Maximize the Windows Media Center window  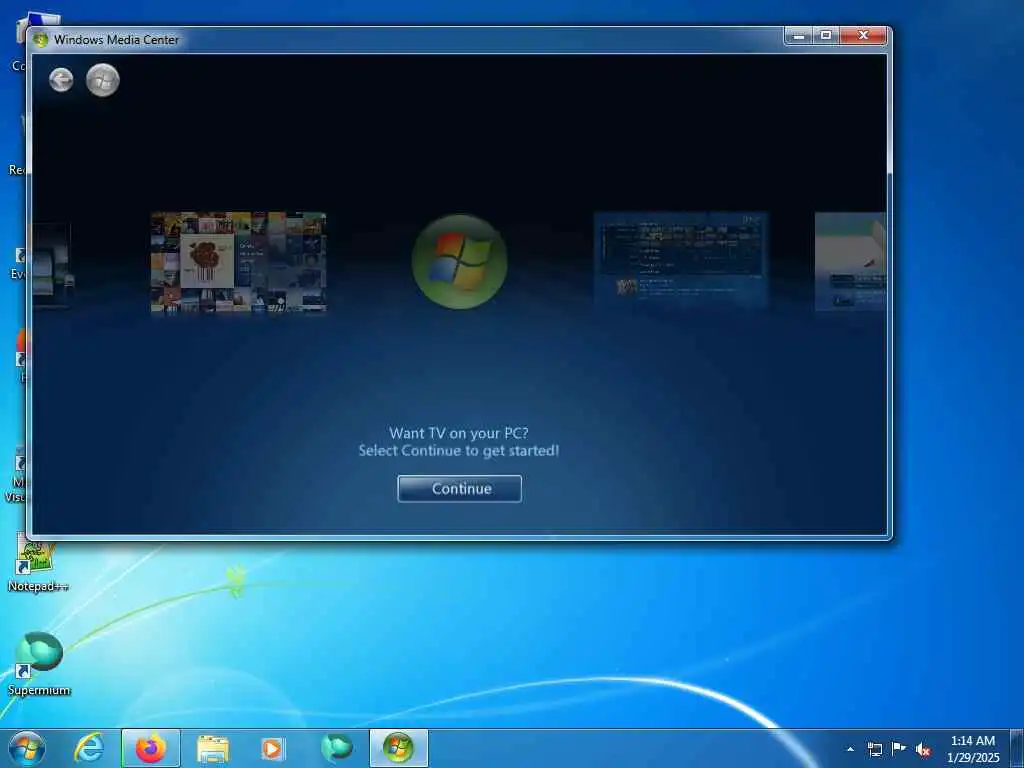[x=825, y=36]
